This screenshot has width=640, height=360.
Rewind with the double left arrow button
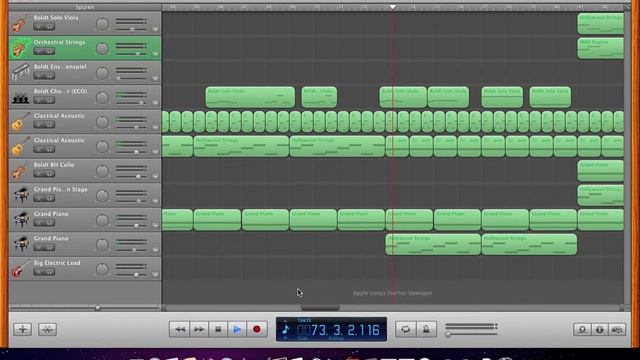(x=180, y=329)
